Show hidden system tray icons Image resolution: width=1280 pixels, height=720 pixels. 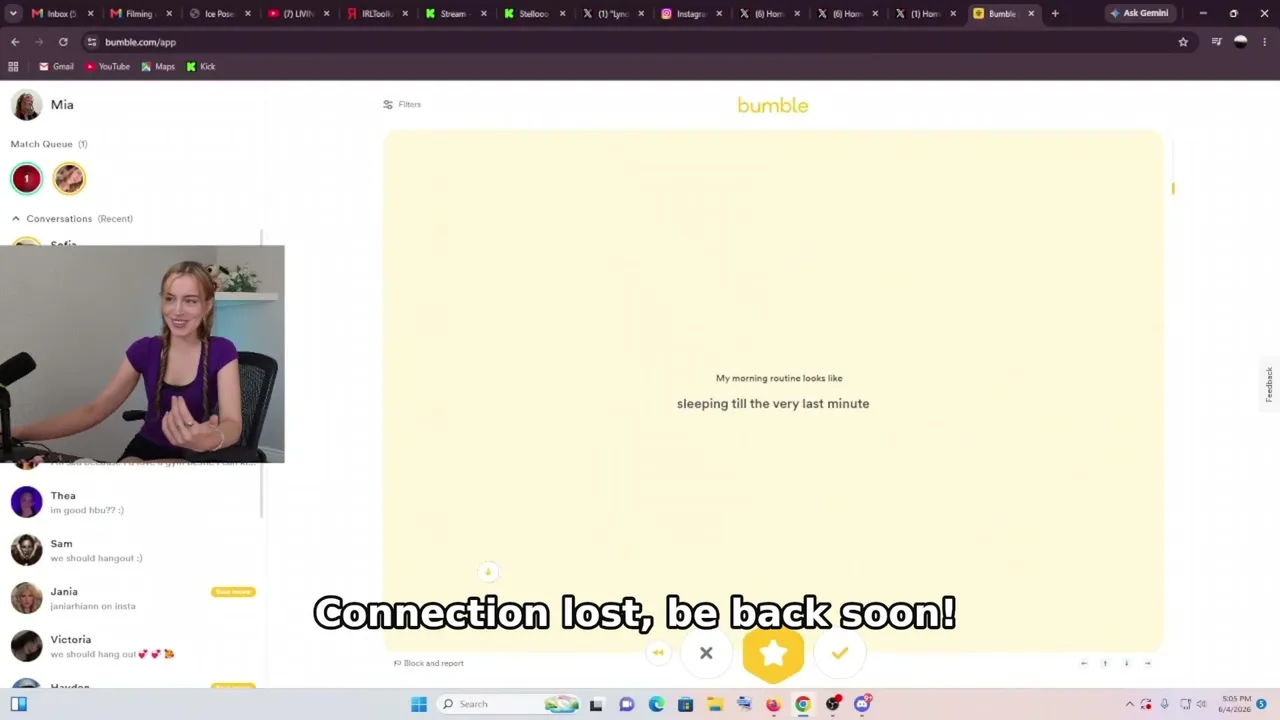click(1130, 704)
